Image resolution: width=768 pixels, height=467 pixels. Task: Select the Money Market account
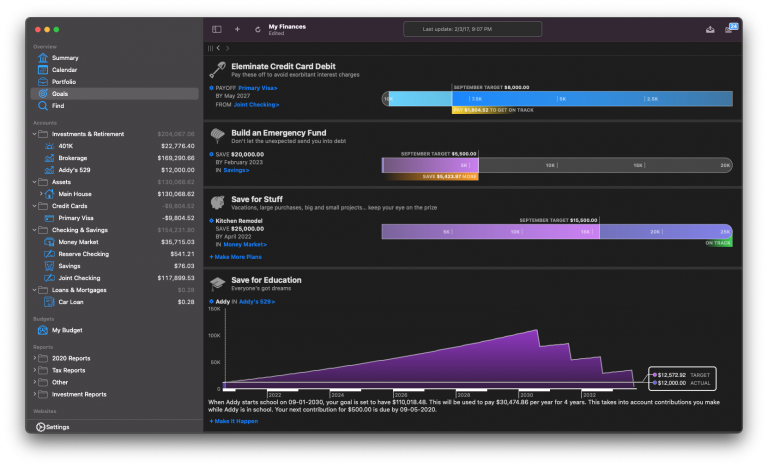point(114,242)
